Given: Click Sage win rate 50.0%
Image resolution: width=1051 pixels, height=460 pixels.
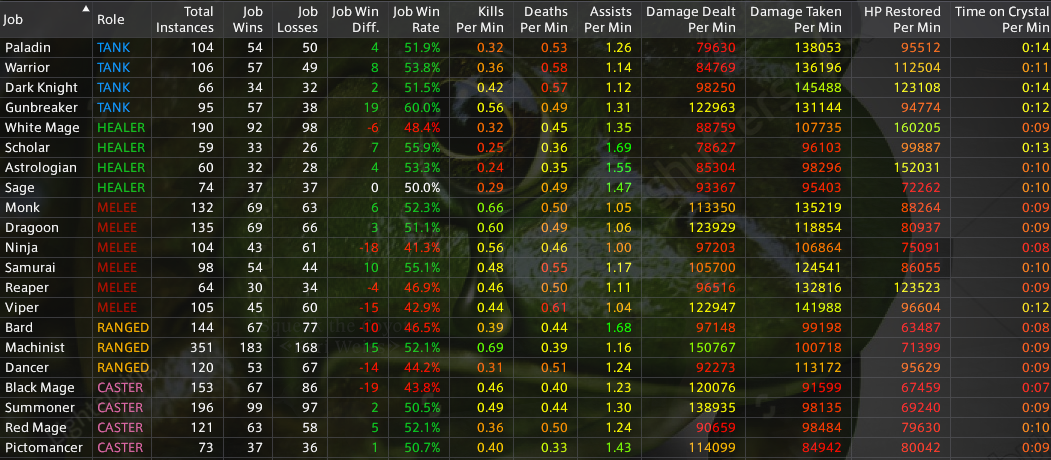Looking at the screenshot, I should [422, 188].
